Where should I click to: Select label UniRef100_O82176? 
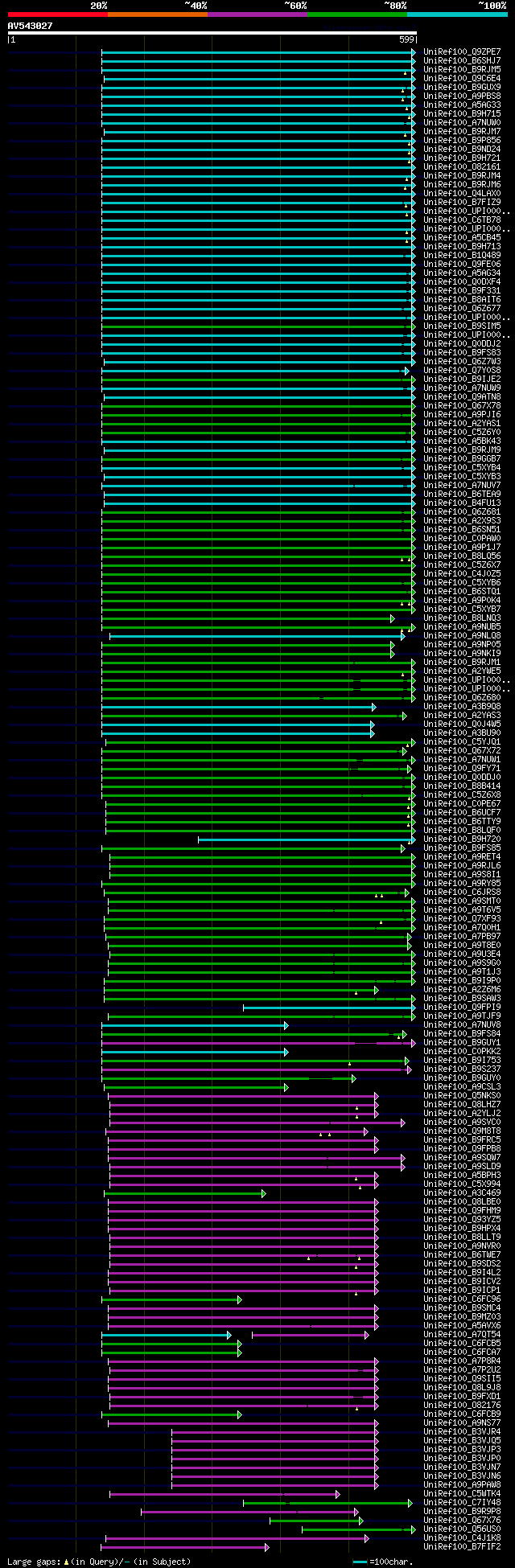461,1406
